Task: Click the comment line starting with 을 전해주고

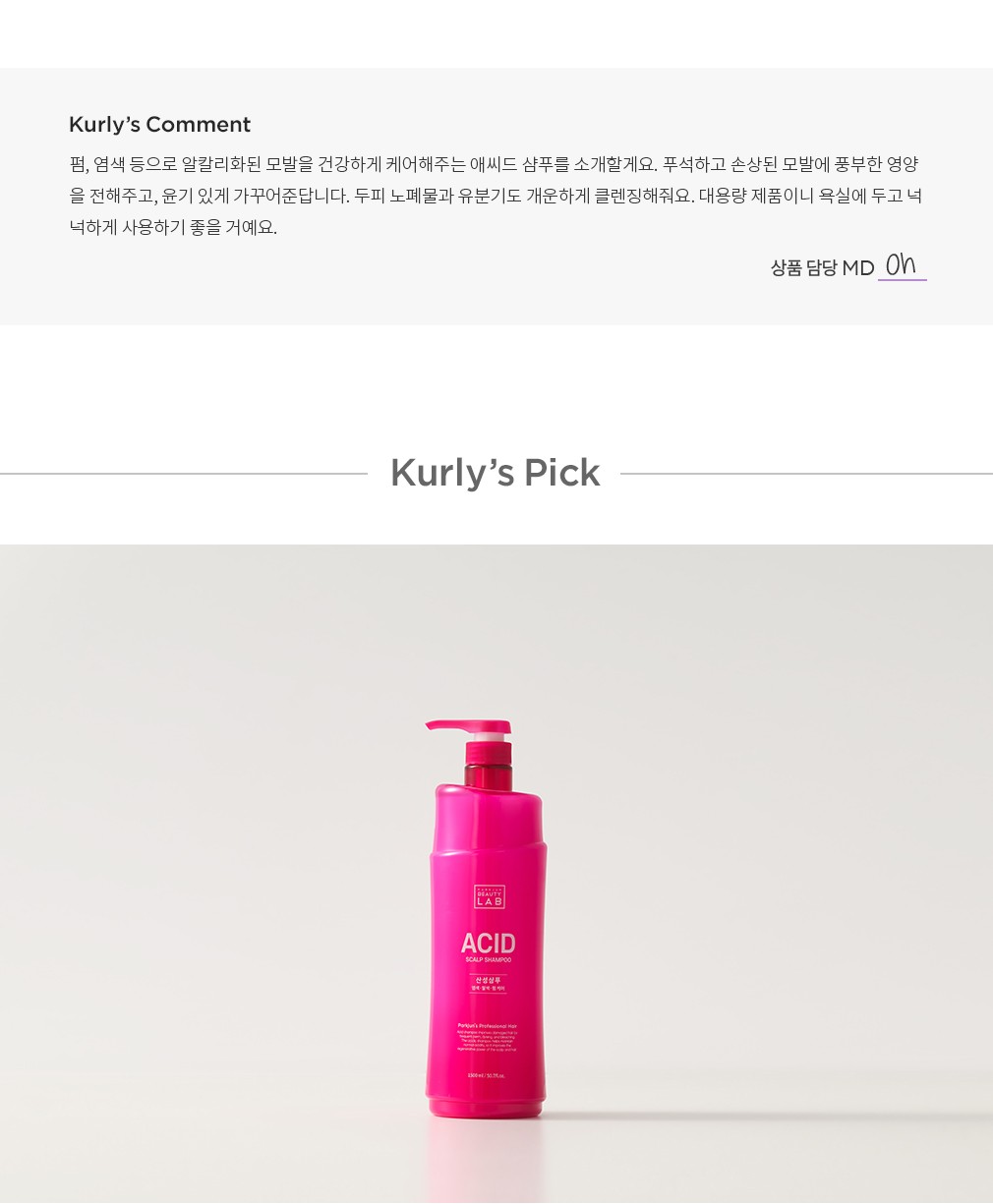Action: (496, 197)
